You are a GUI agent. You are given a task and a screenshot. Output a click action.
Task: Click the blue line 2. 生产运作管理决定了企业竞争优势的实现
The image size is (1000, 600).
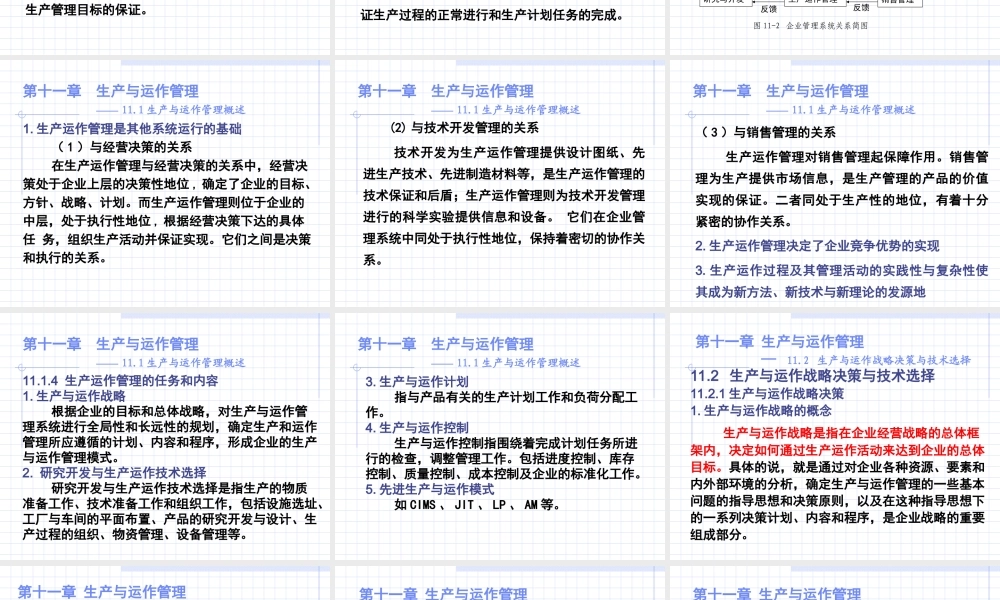click(x=817, y=246)
